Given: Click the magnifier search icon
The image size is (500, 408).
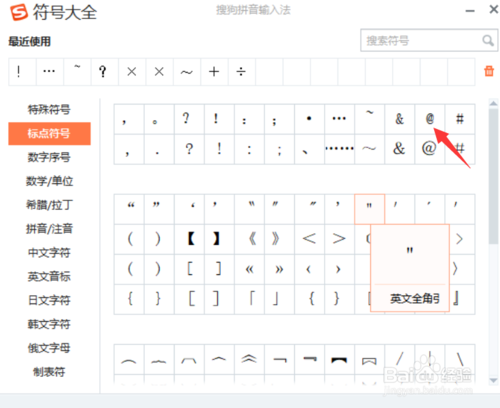Looking at the screenshot, I should click(488, 41).
